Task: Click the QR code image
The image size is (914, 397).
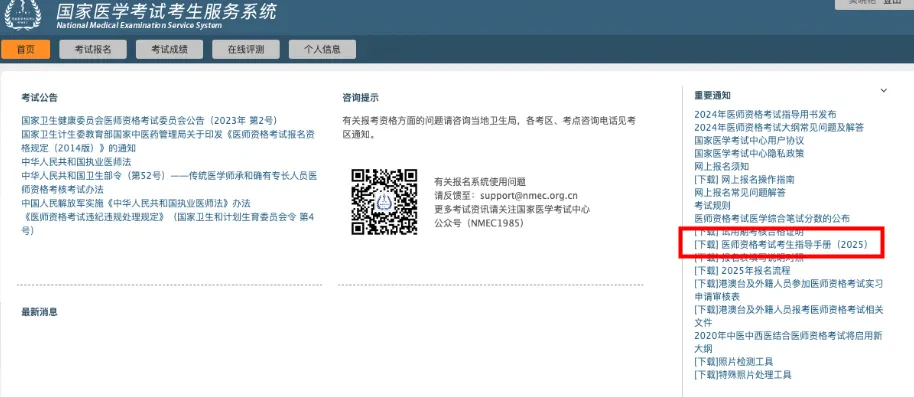Action: pyautogui.click(x=384, y=202)
